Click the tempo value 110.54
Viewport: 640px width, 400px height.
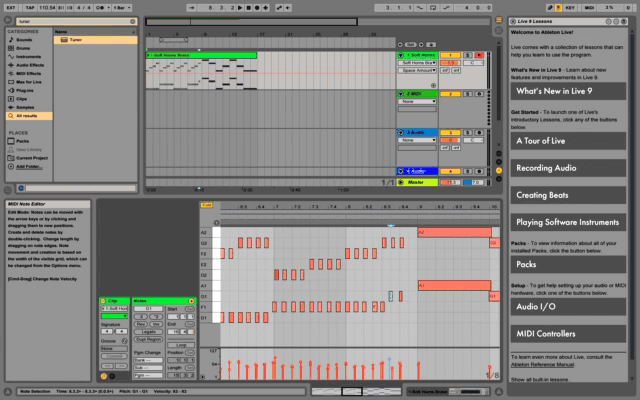(x=47, y=7)
